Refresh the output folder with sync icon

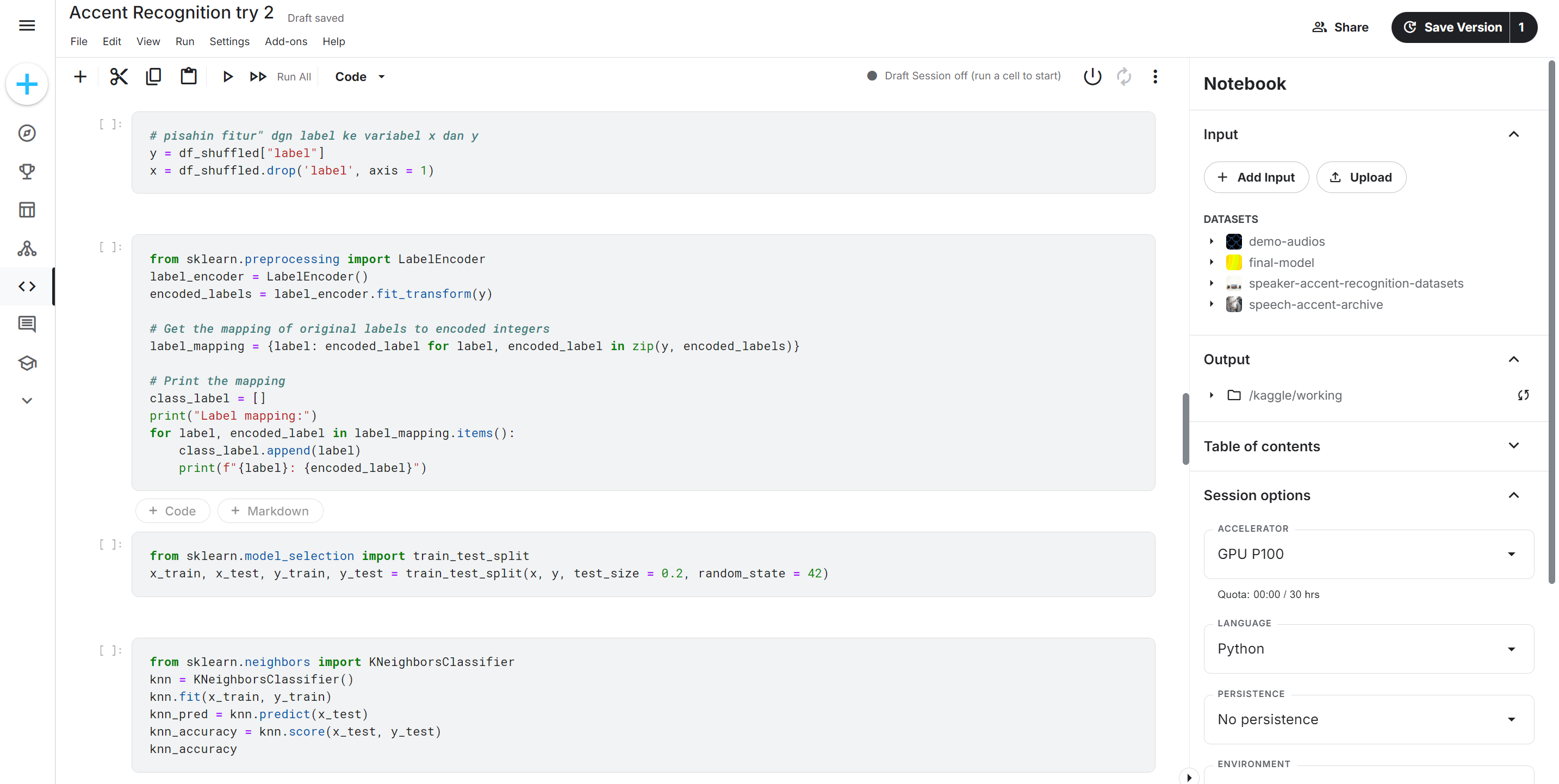coord(1523,395)
